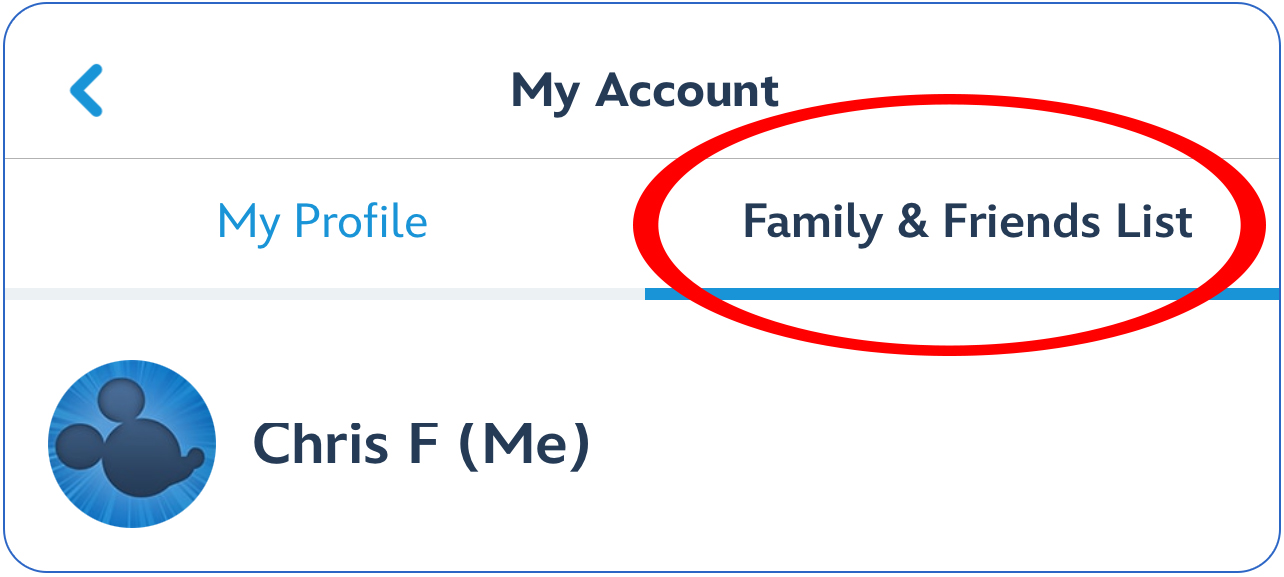Click the word "List" in the tab bar
1284x577 pixels.
click(x=1156, y=221)
